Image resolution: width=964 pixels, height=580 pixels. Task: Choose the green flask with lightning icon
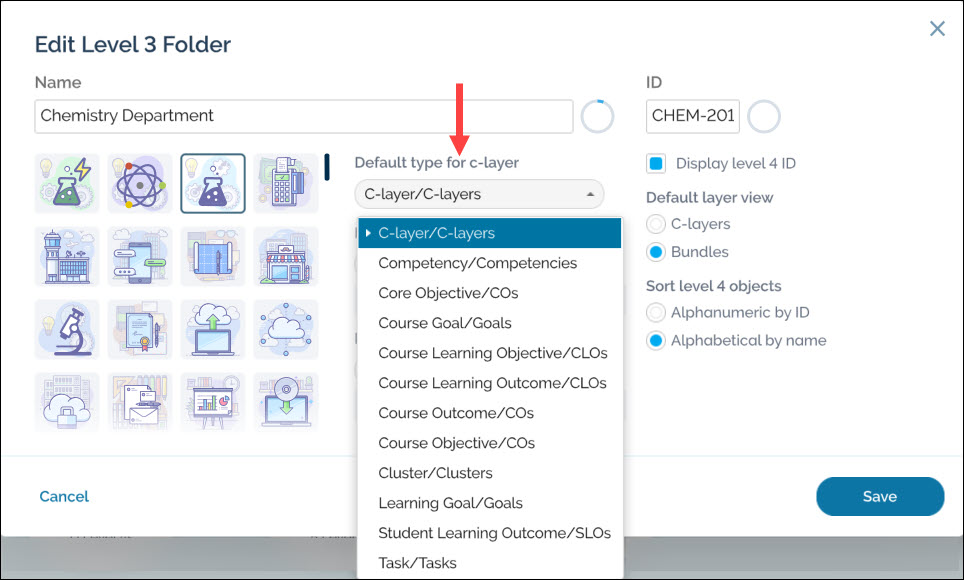[67, 184]
